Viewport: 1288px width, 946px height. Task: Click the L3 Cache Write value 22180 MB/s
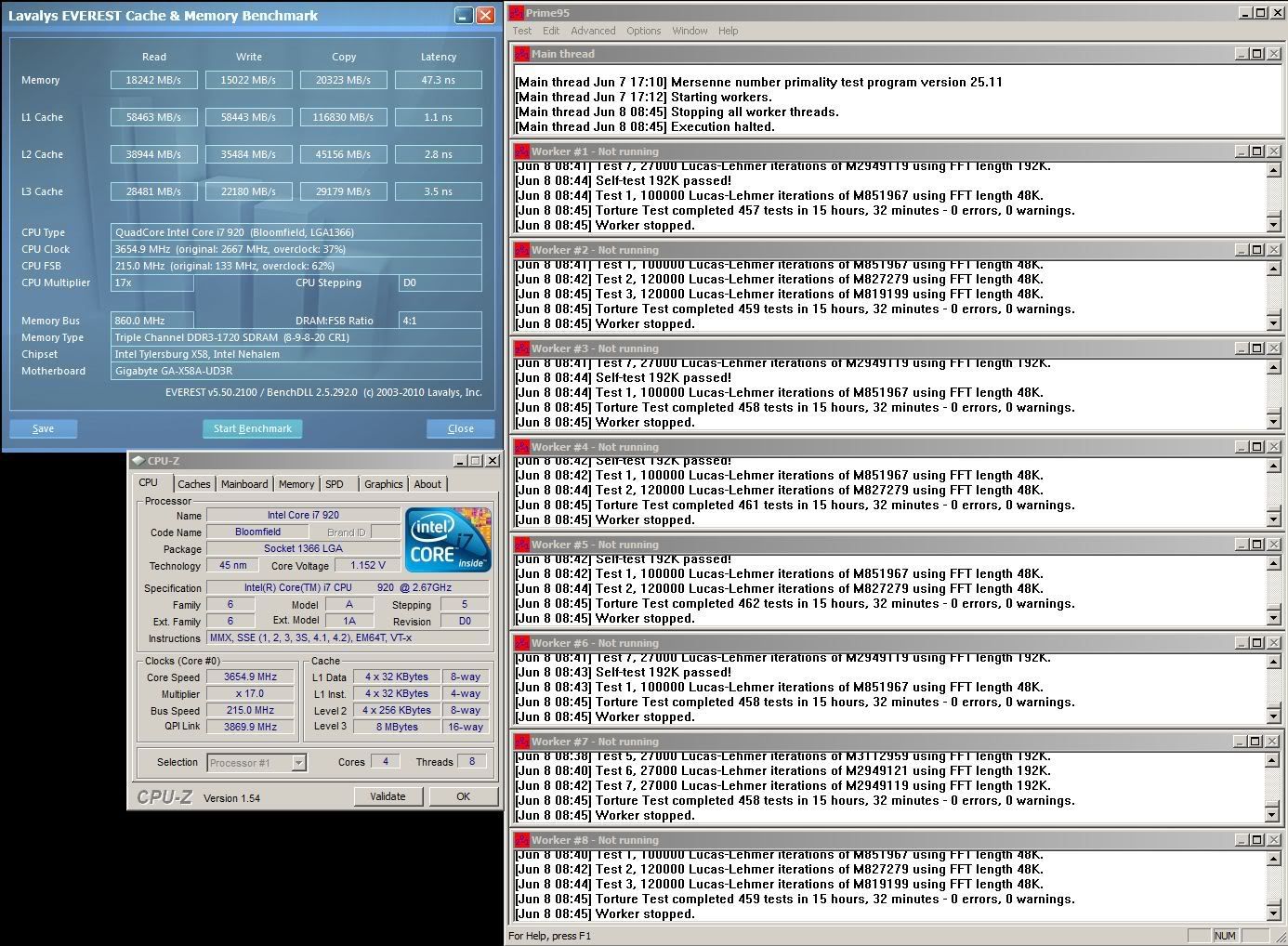click(249, 191)
